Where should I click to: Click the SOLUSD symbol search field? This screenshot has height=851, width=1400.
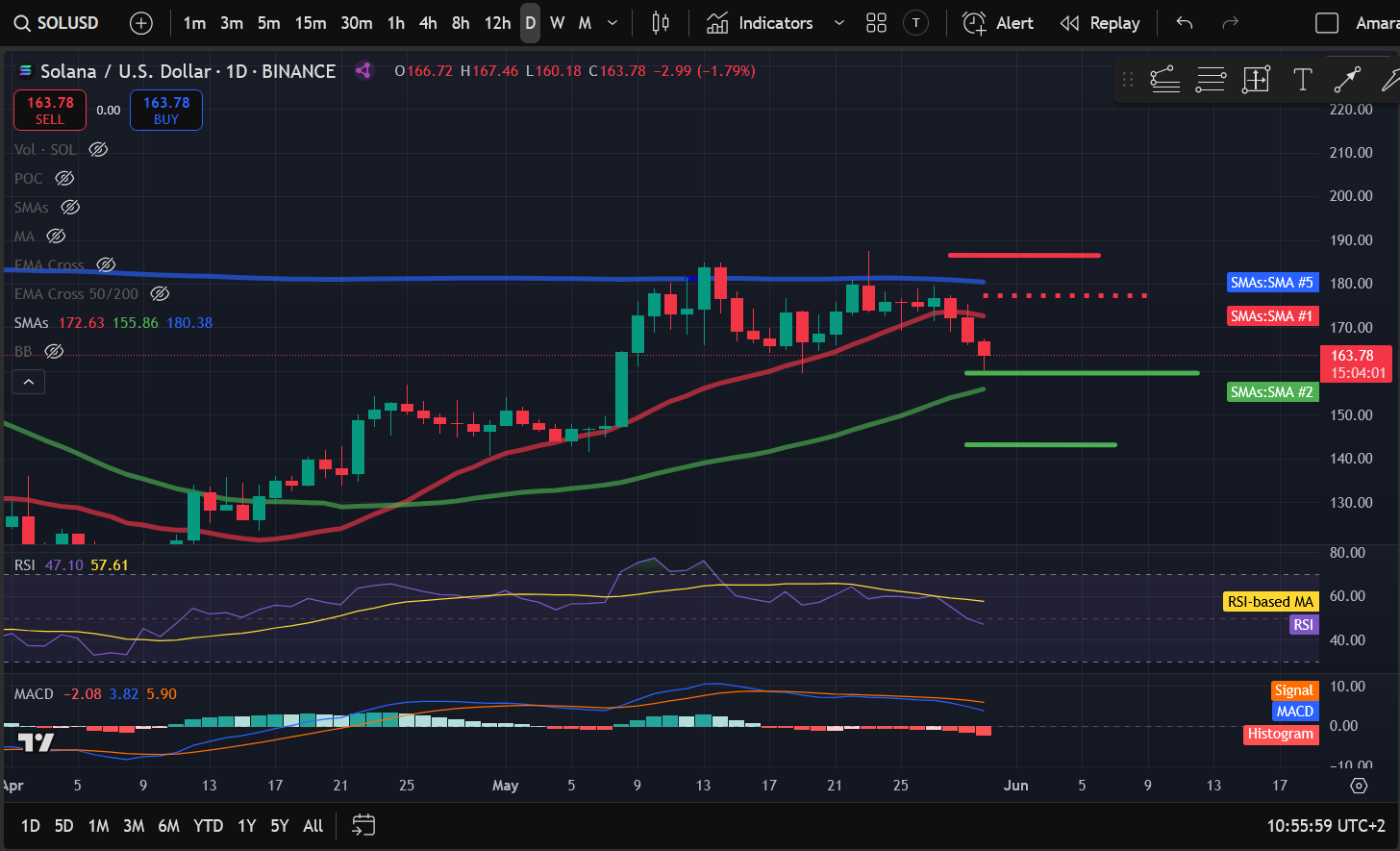(58, 23)
